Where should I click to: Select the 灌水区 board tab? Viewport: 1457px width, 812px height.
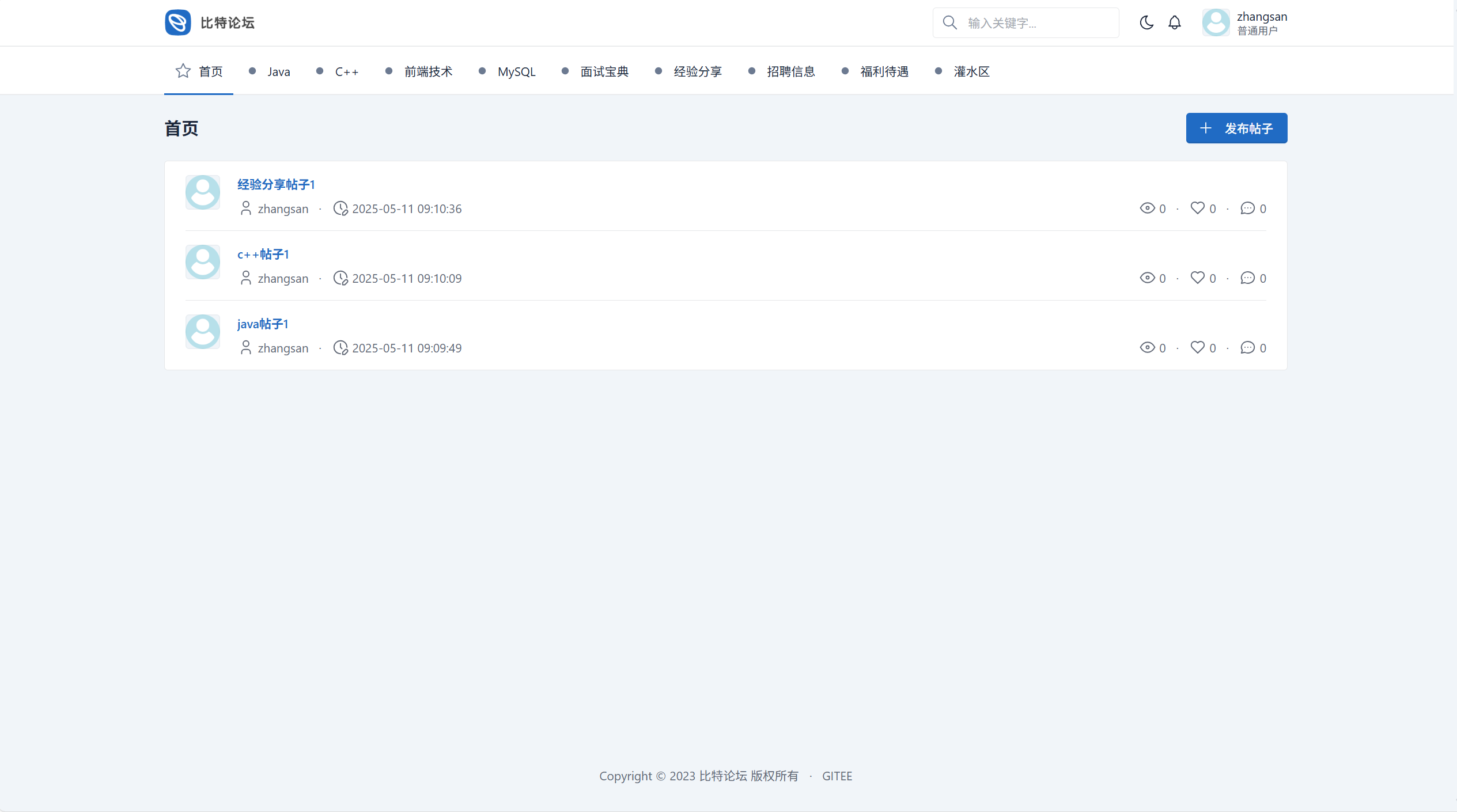[971, 71]
